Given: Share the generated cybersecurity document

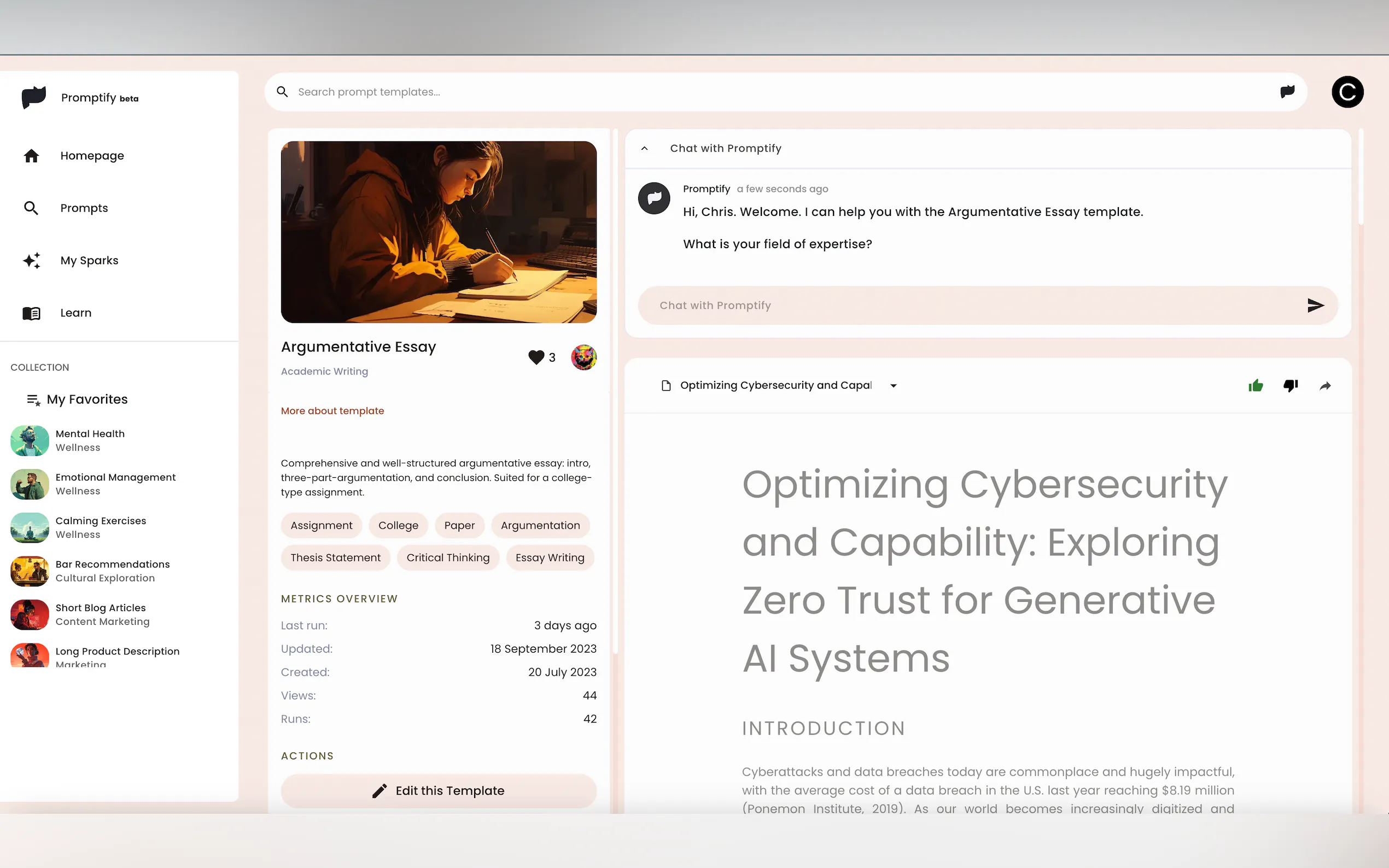Looking at the screenshot, I should (x=1324, y=385).
